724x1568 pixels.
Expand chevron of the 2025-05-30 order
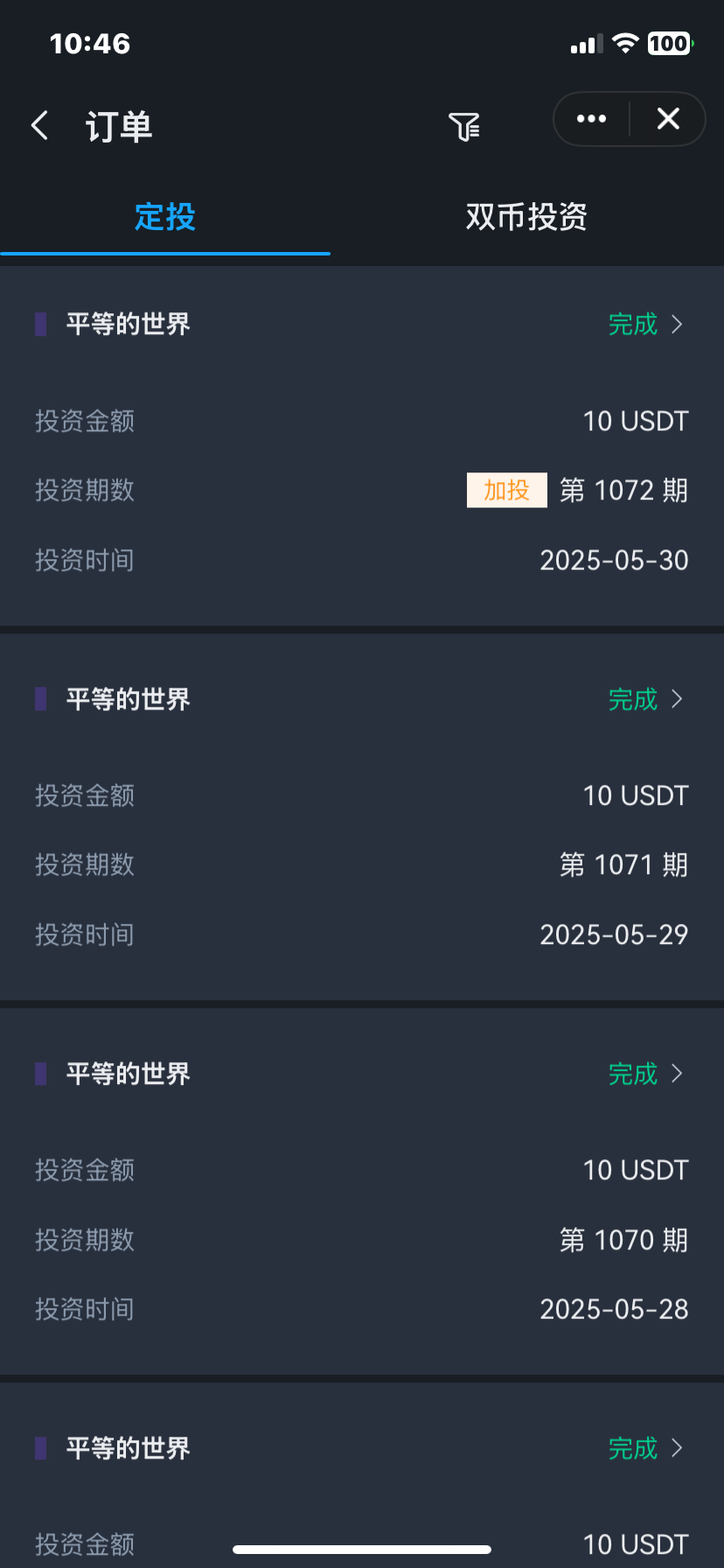pos(677,325)
